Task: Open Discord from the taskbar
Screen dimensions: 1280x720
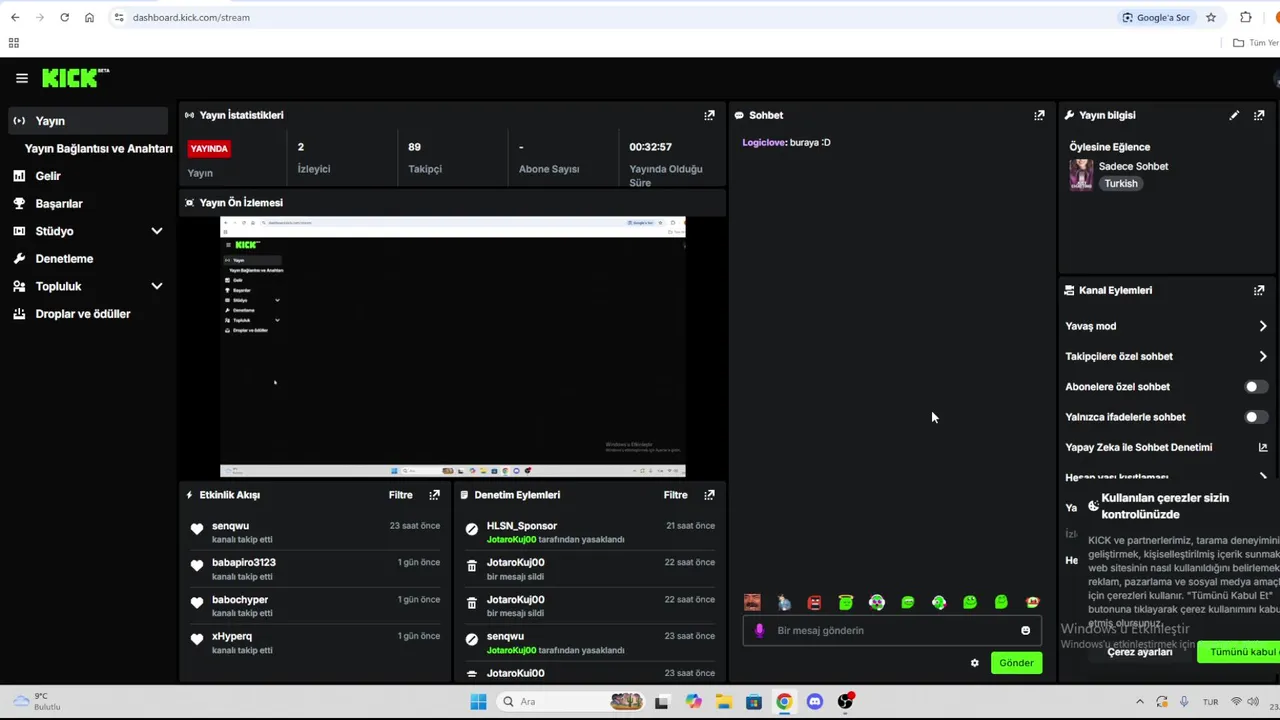Action: [x=814, y=702]
